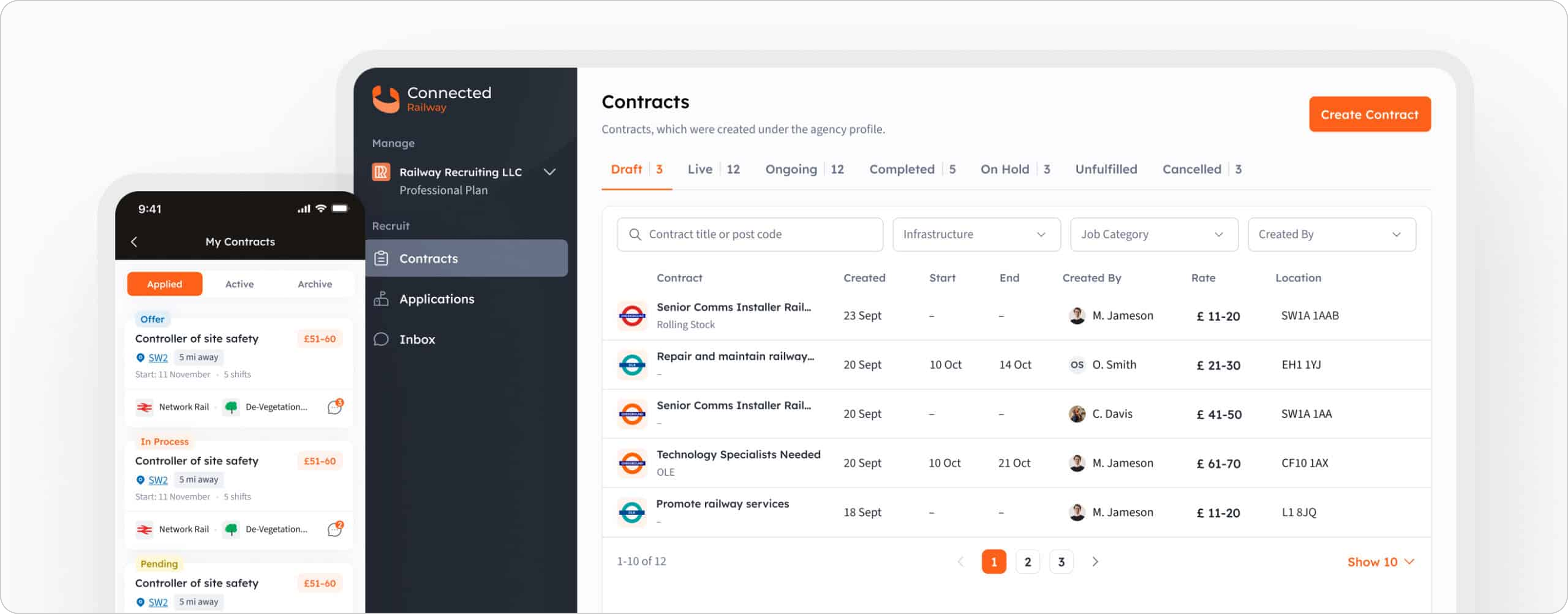Open Promote railway services contract
The image size is (1568, 614).
(x=722, y=504)
